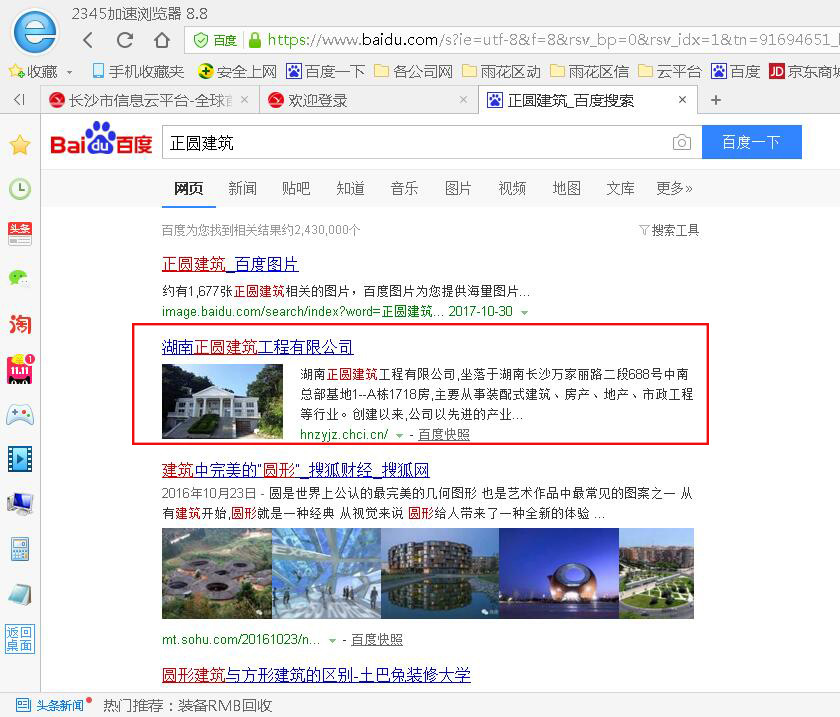
Task: Select 视频 search category
Action: 513,188
